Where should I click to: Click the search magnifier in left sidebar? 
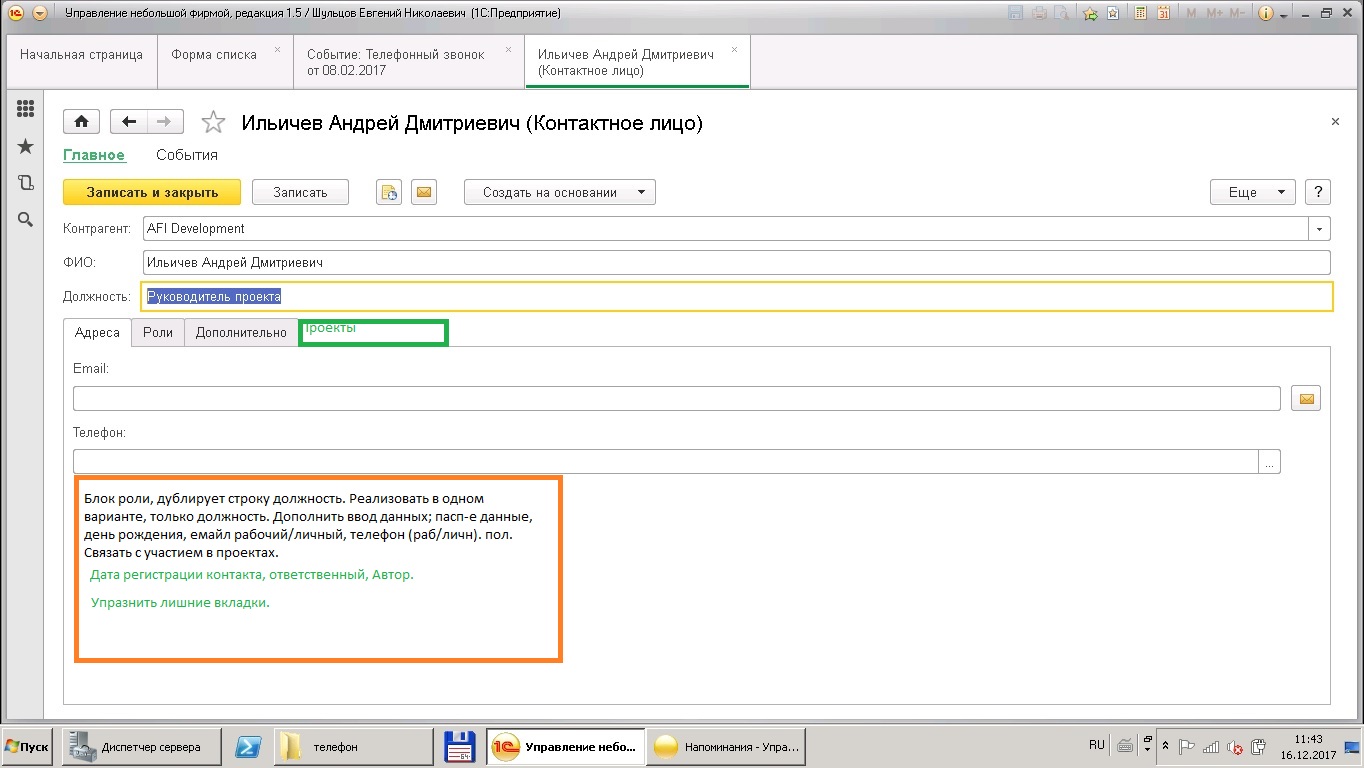click(25, 220)
